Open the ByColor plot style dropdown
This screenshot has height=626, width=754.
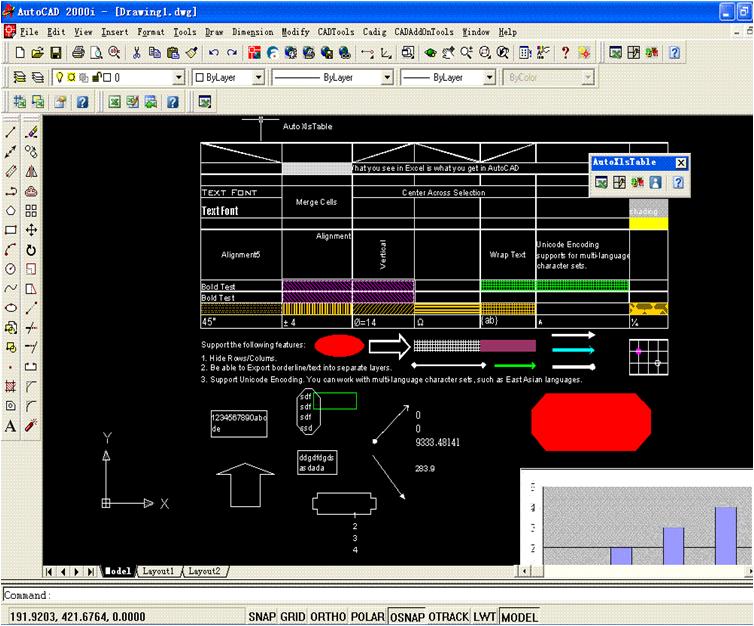(x=587, y=77)
